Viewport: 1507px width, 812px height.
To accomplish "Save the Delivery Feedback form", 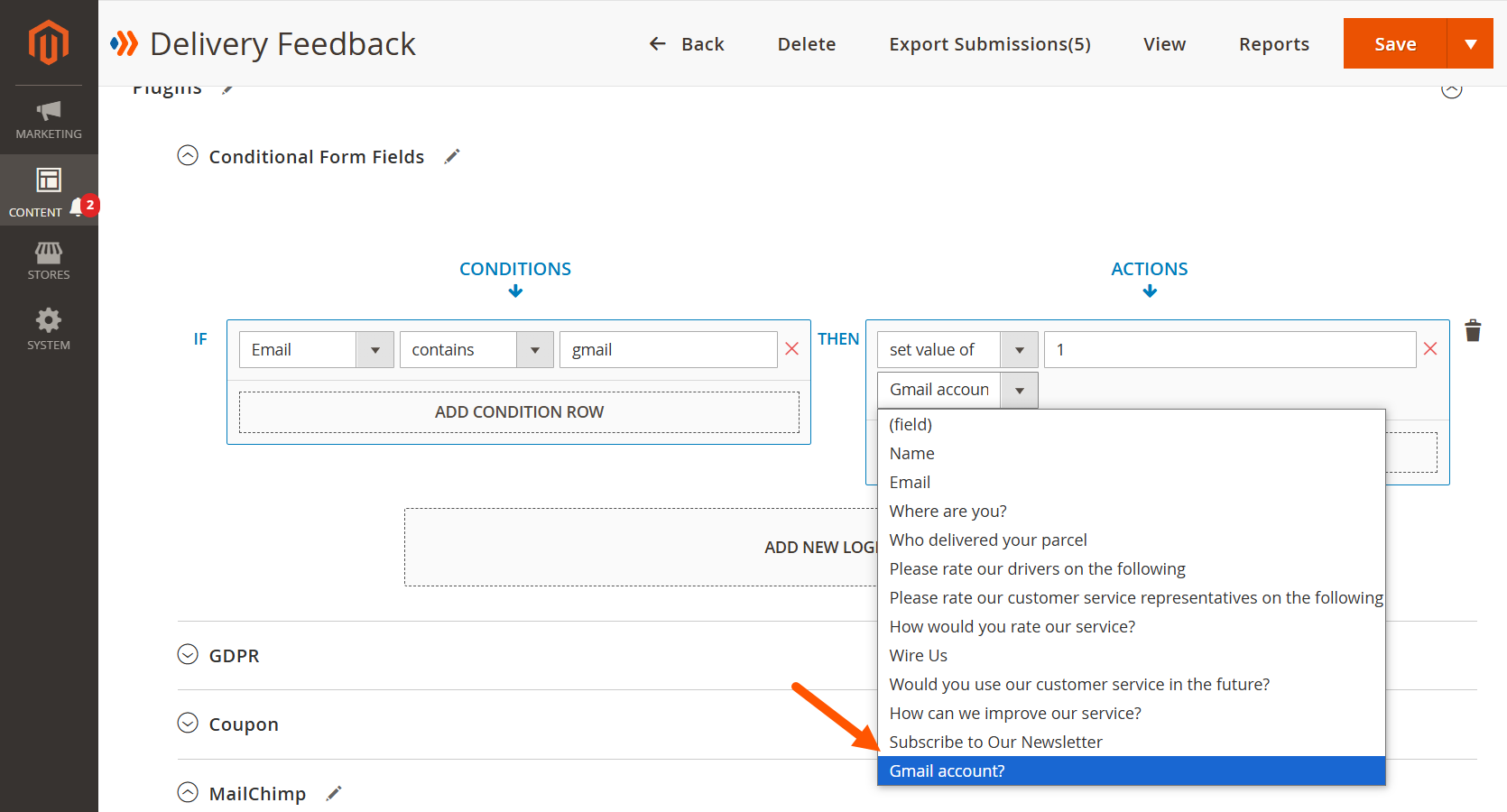I will point(1395,43).
